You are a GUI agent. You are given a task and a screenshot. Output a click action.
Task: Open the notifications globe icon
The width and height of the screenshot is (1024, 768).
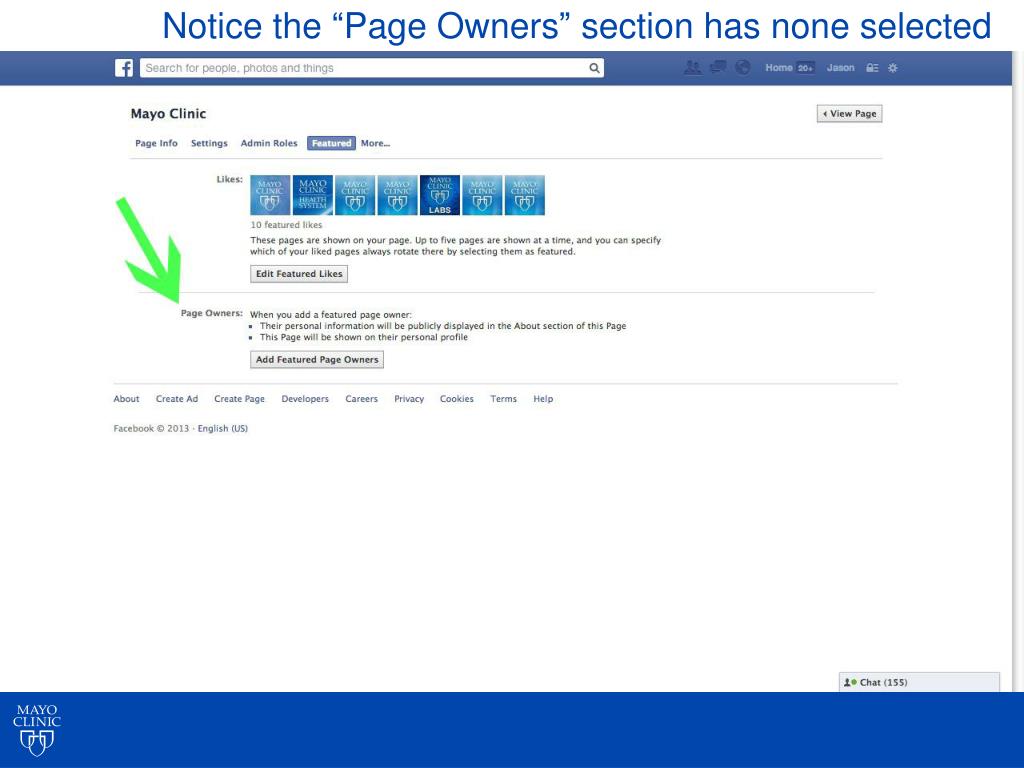pos(743,67)
